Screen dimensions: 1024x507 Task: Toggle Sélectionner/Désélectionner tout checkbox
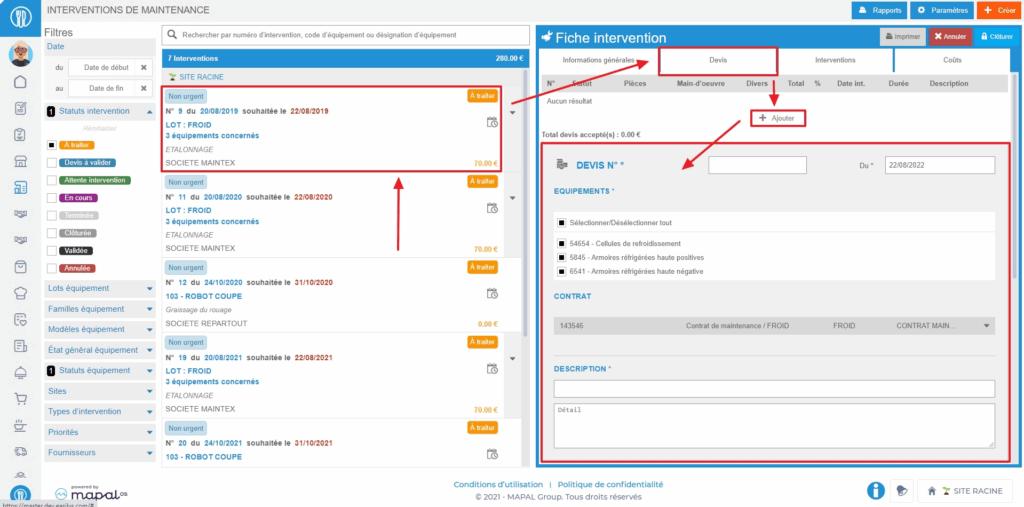(562, 222)
